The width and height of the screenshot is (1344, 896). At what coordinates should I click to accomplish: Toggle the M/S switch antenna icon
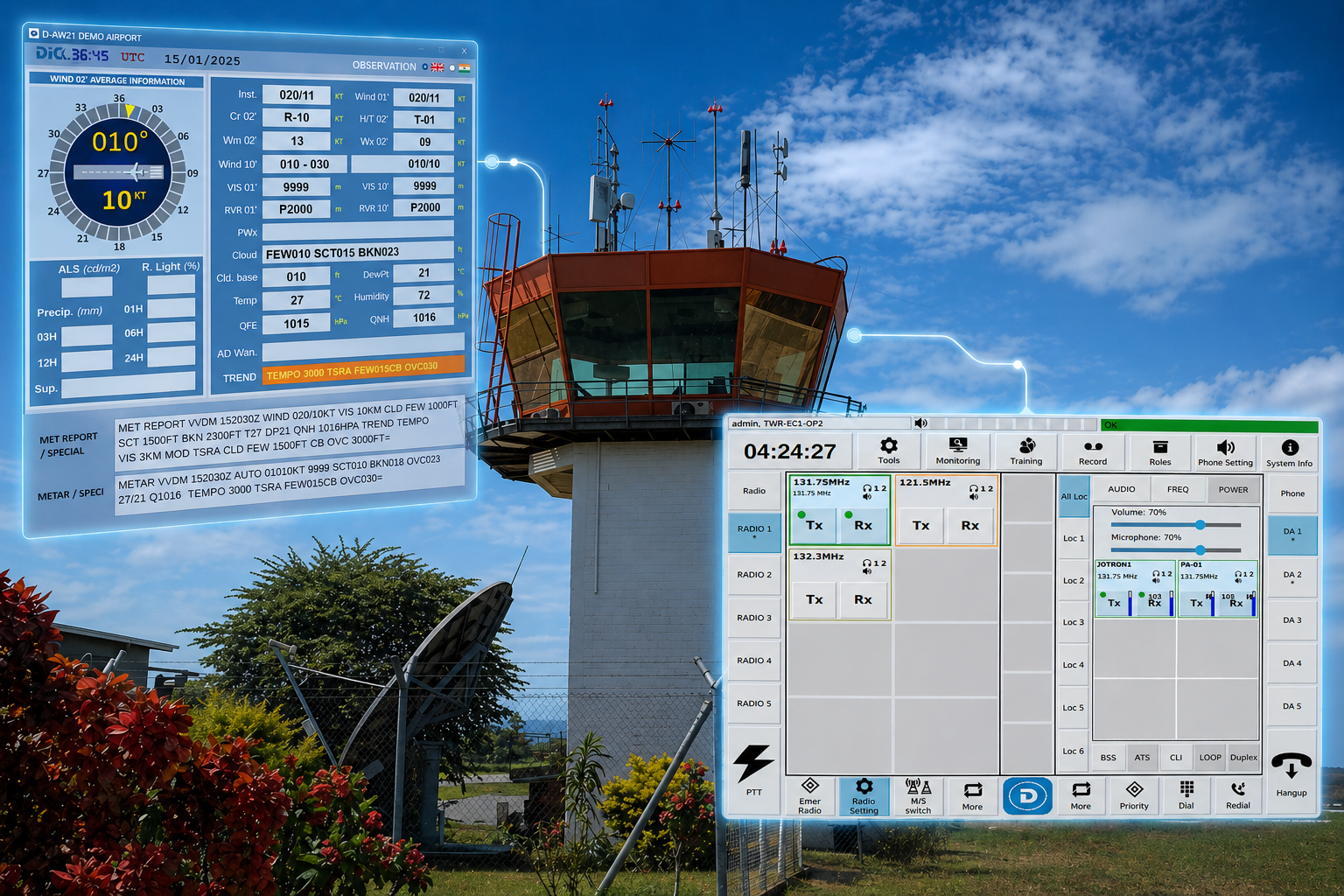click(x=918, y=786)
